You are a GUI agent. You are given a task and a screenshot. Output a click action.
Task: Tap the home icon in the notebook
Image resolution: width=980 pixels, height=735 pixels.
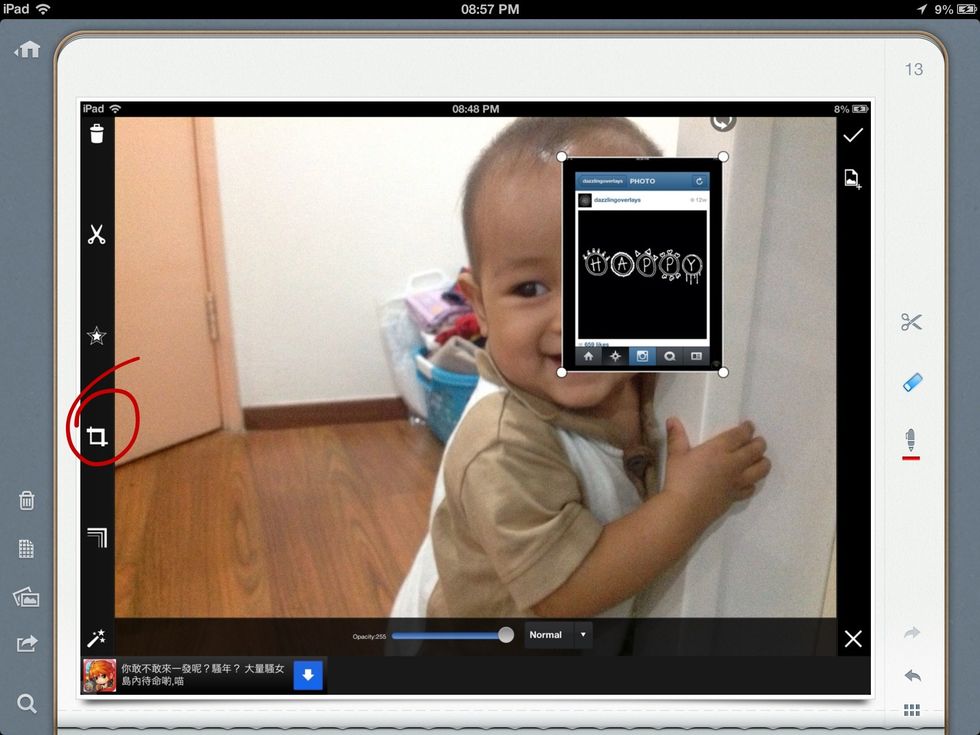tap(27, 49)
